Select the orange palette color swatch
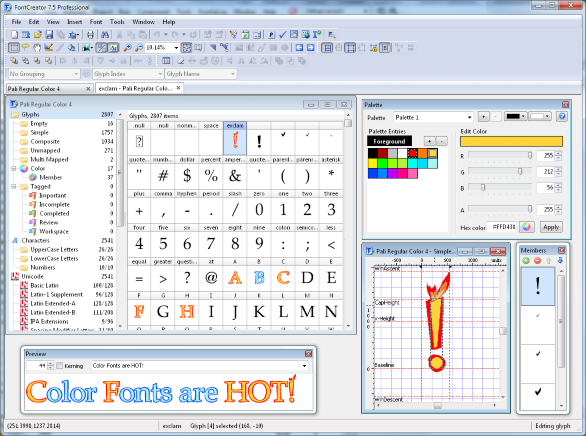The height and width of the screenshot is (436, 586). click(423, 153)
